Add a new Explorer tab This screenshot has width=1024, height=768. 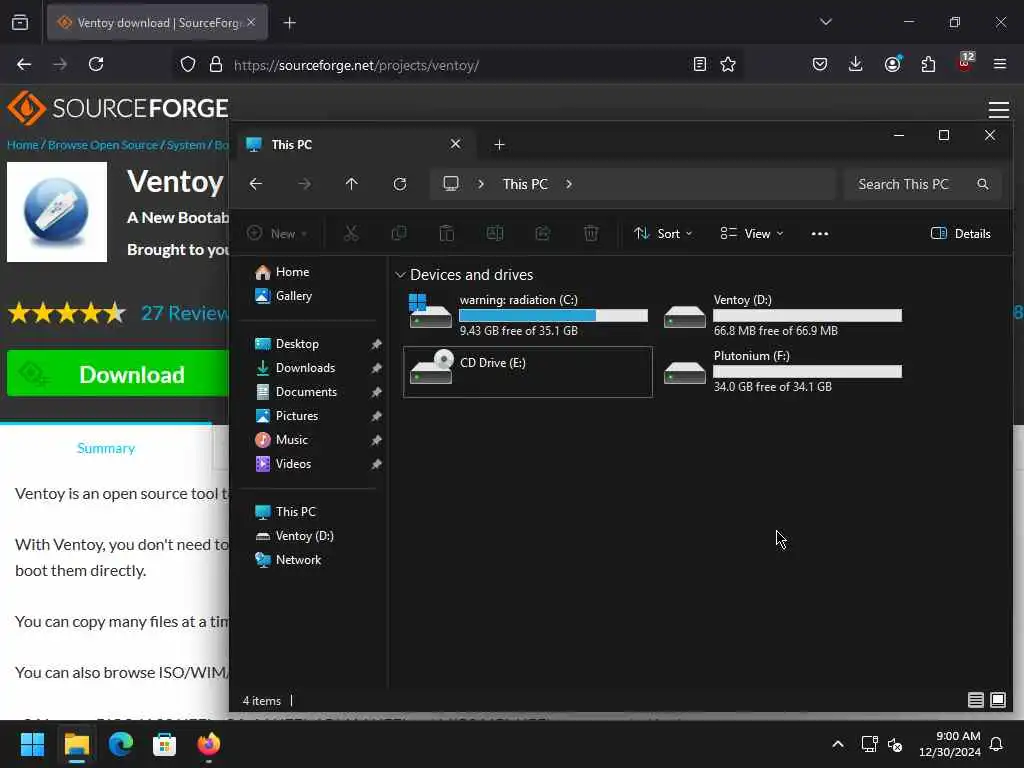(499, 144)
